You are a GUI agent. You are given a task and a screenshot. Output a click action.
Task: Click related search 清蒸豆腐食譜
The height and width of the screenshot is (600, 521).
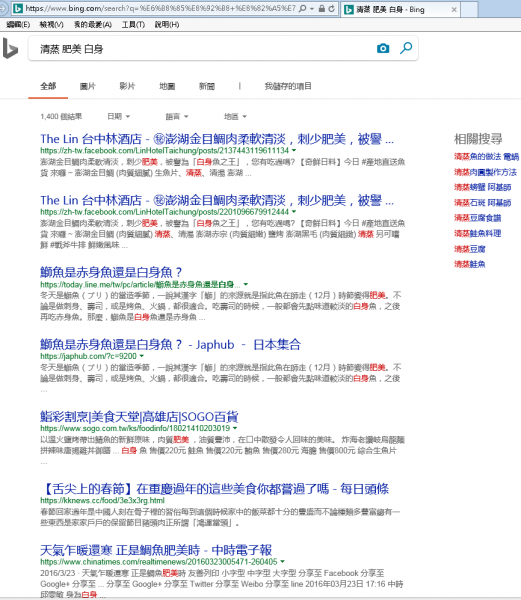pyautogui.click(x=477, y=218)
